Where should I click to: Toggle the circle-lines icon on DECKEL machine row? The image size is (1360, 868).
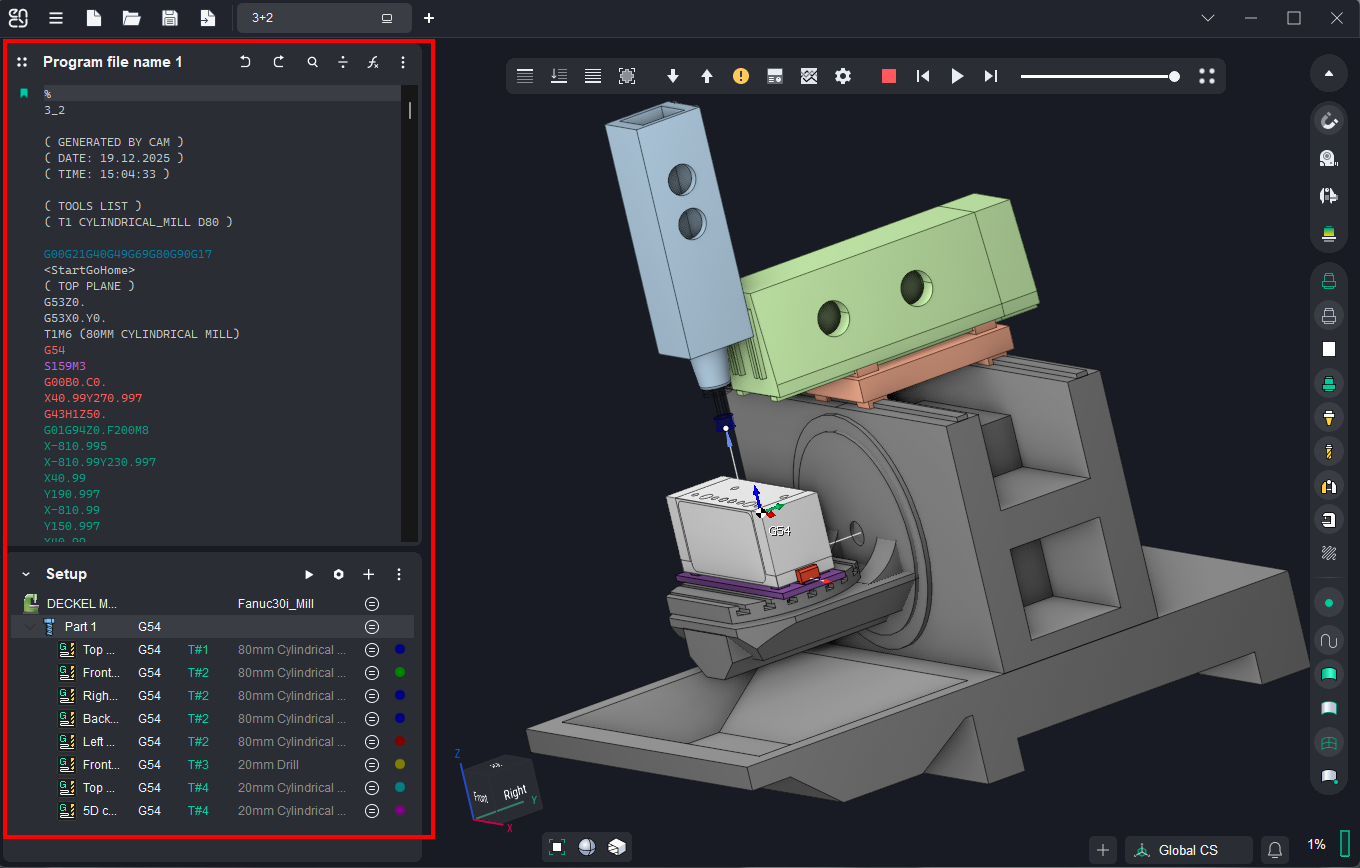372,603
